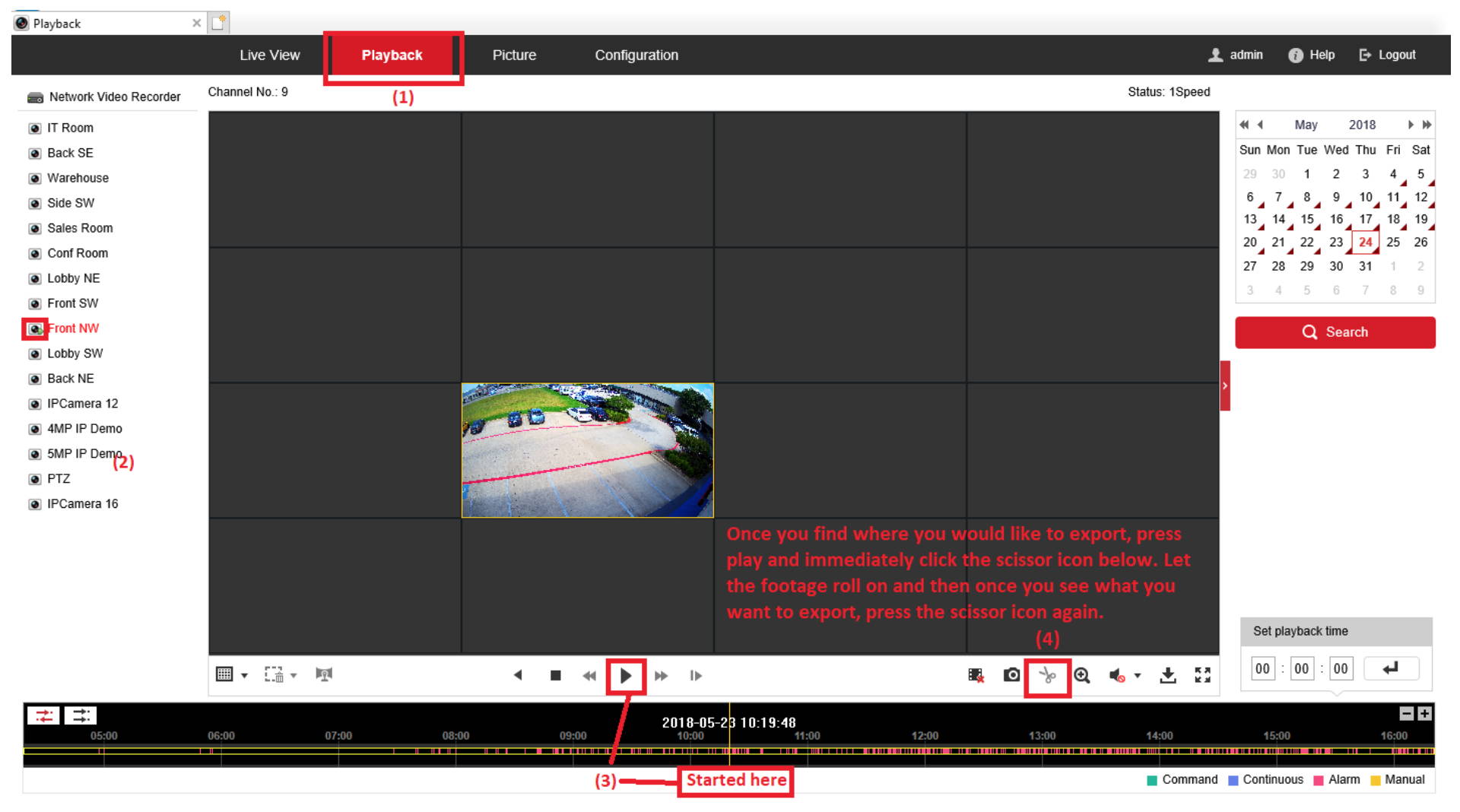This screenshot has width=1460, height=812.
Task: Open the Picture tab
Action: pos(514,55)
